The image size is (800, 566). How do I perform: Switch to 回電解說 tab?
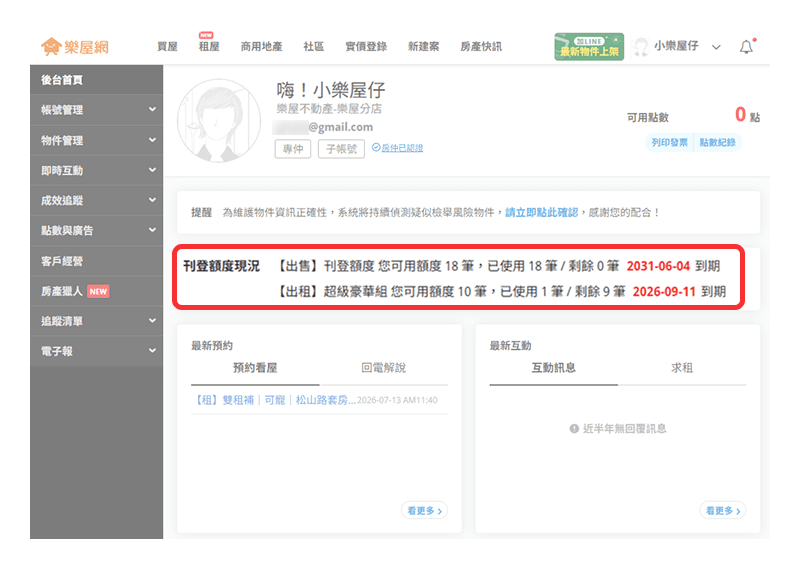pos(383,368)
